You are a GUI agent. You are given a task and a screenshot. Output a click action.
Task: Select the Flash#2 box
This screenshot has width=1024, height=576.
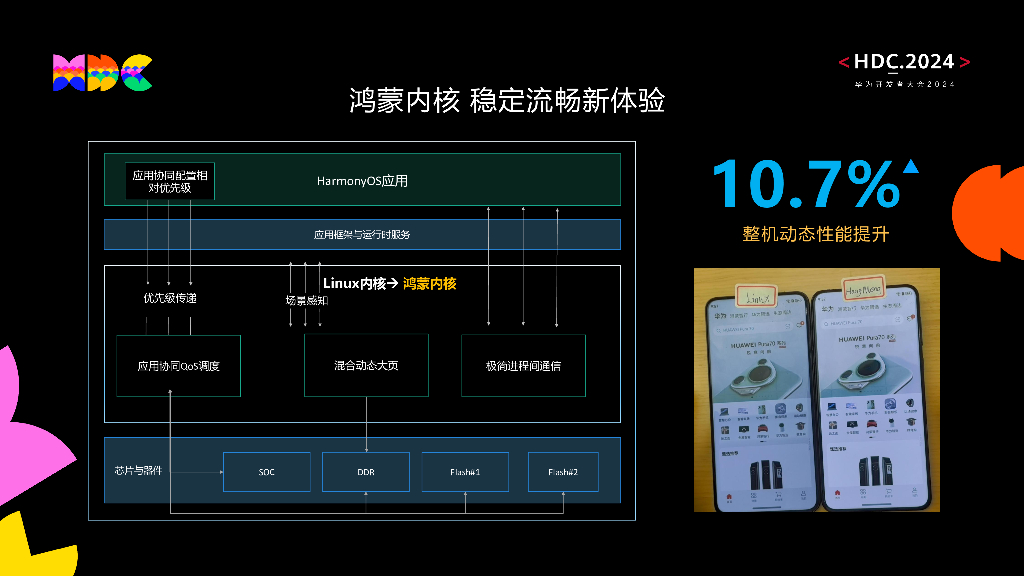(563, 472)
